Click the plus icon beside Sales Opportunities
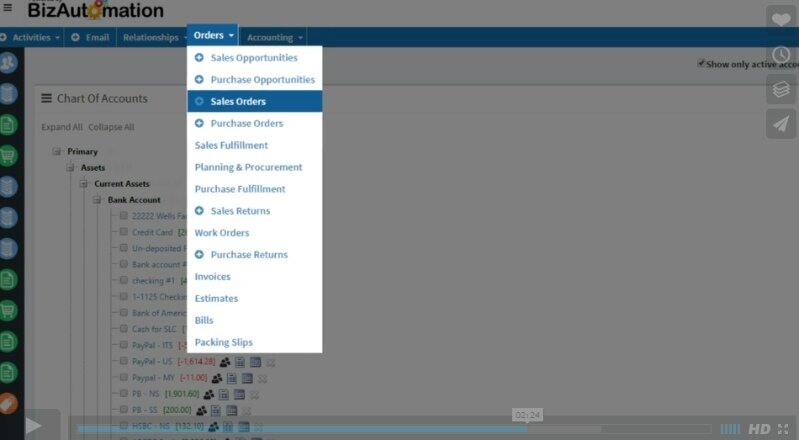This screenshot has width=799, height=440. point(199,58)
